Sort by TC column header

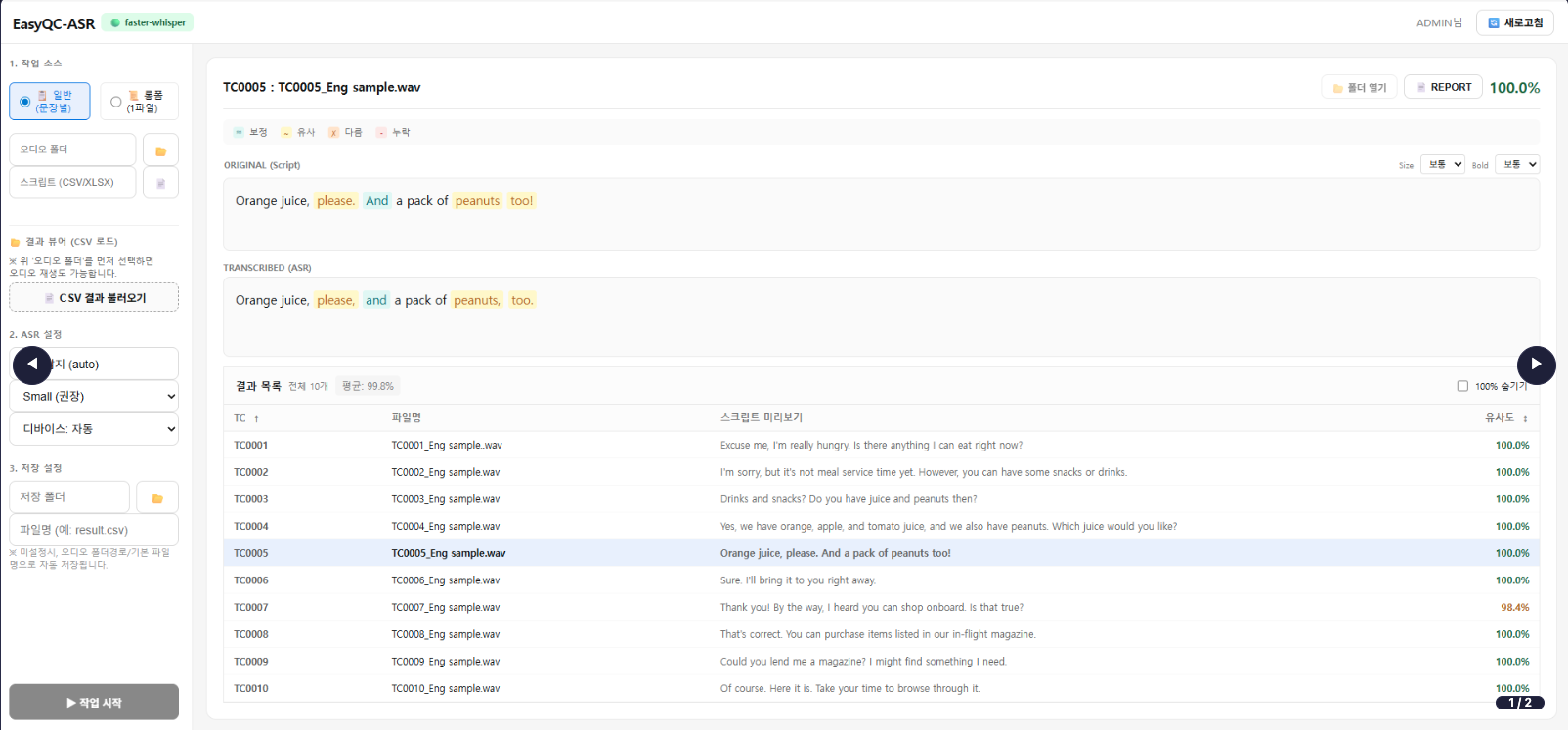coord(245,418)
